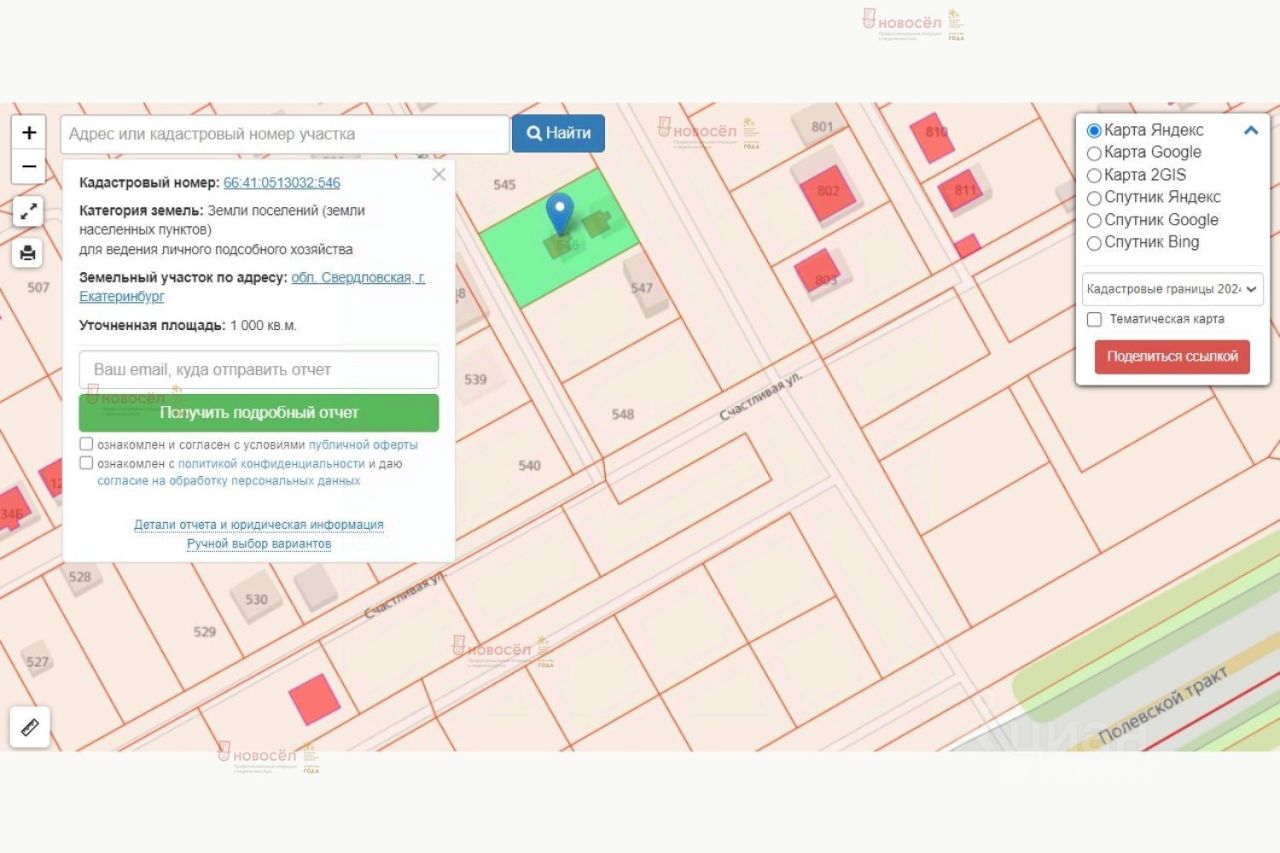
Task: Click building labeled 530 on map
Action: point(257,599)
